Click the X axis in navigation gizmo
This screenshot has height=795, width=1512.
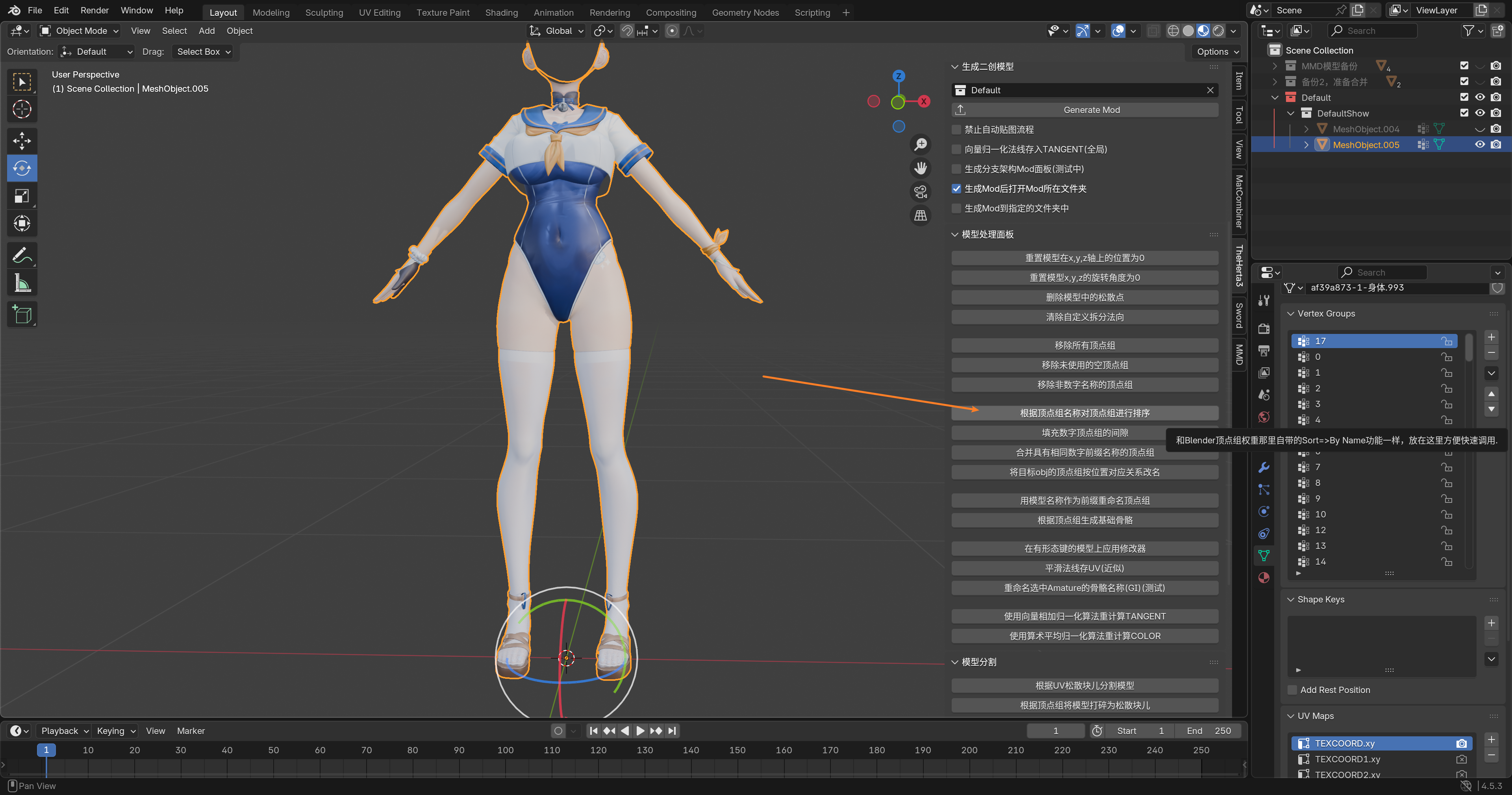coord(923,102)
